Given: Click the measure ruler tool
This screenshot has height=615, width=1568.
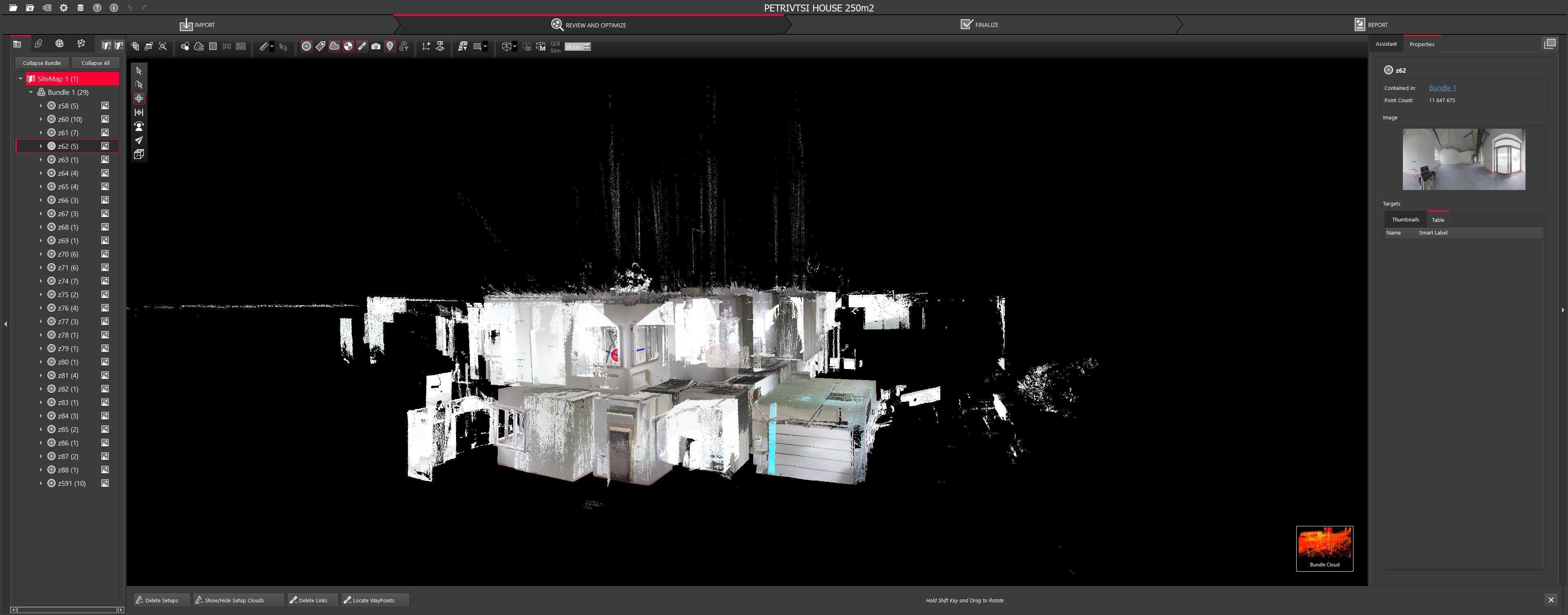Looking at the screenshot, I should [264, 46].
